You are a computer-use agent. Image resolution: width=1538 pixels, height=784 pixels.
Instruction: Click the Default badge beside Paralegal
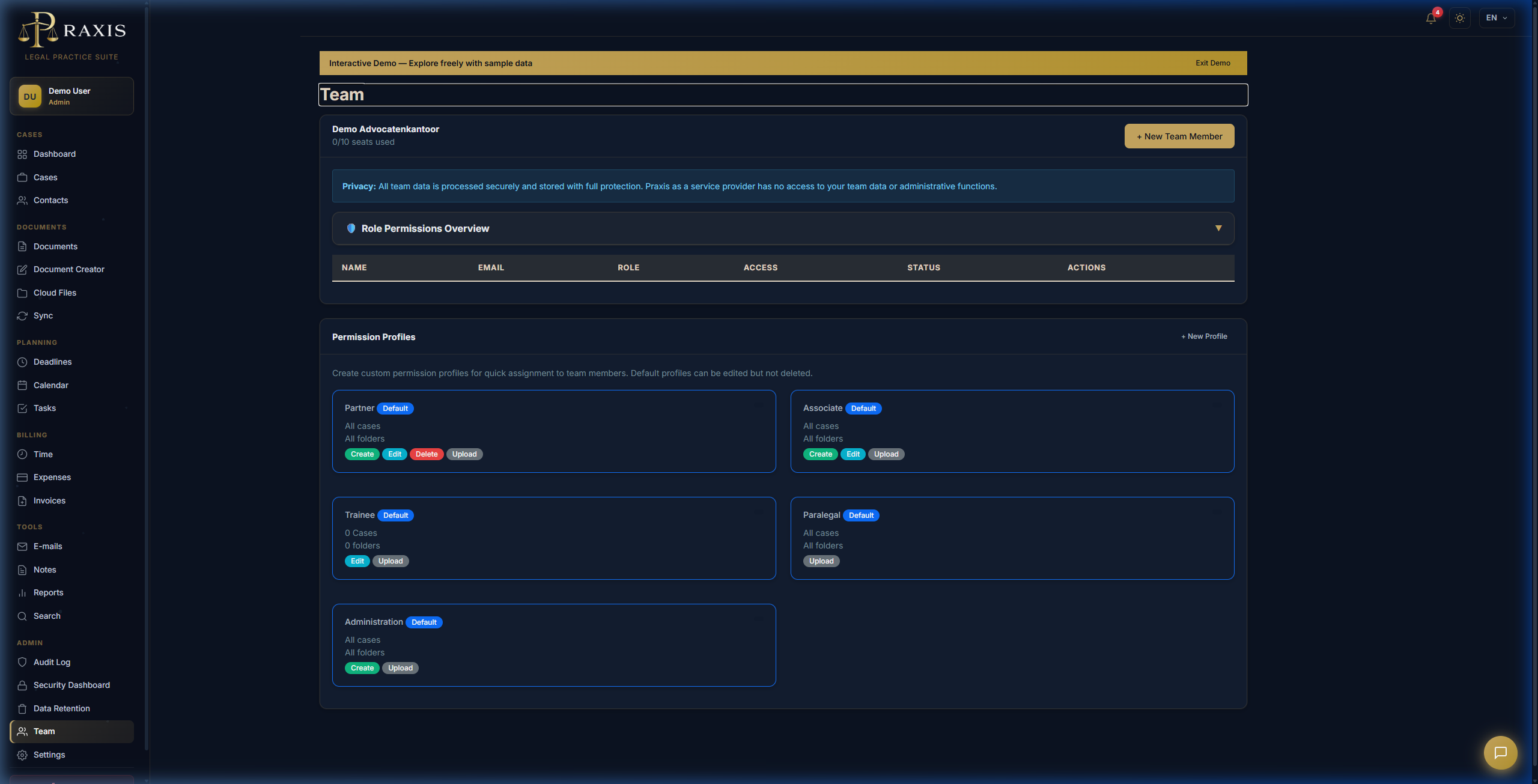pyautogui.click(x=861, y=515)
